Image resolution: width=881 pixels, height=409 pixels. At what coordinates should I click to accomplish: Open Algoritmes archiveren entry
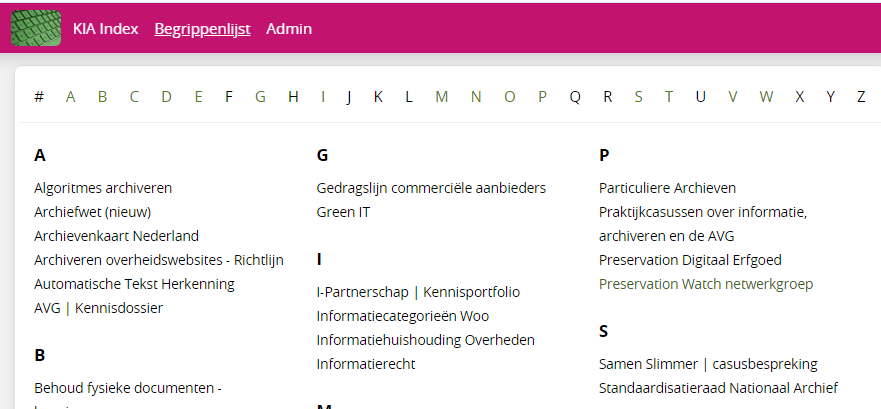pos(103,188)
